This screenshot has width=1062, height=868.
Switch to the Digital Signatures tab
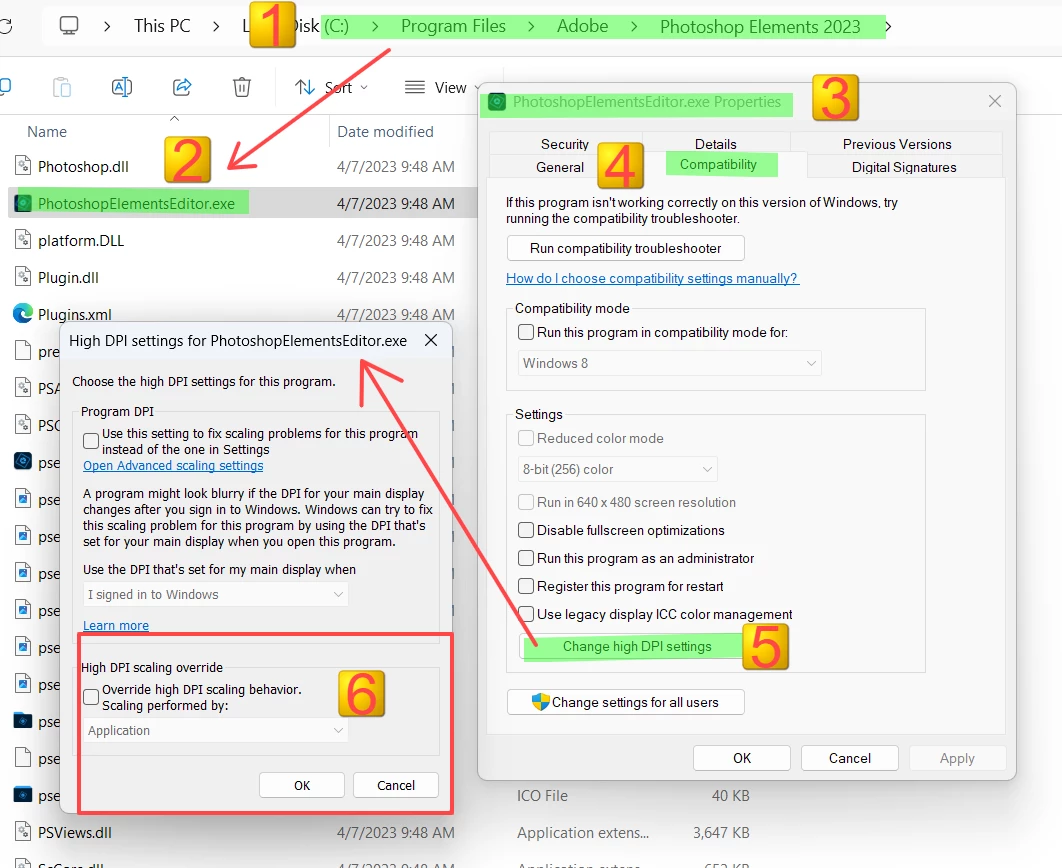coord(904,167)
